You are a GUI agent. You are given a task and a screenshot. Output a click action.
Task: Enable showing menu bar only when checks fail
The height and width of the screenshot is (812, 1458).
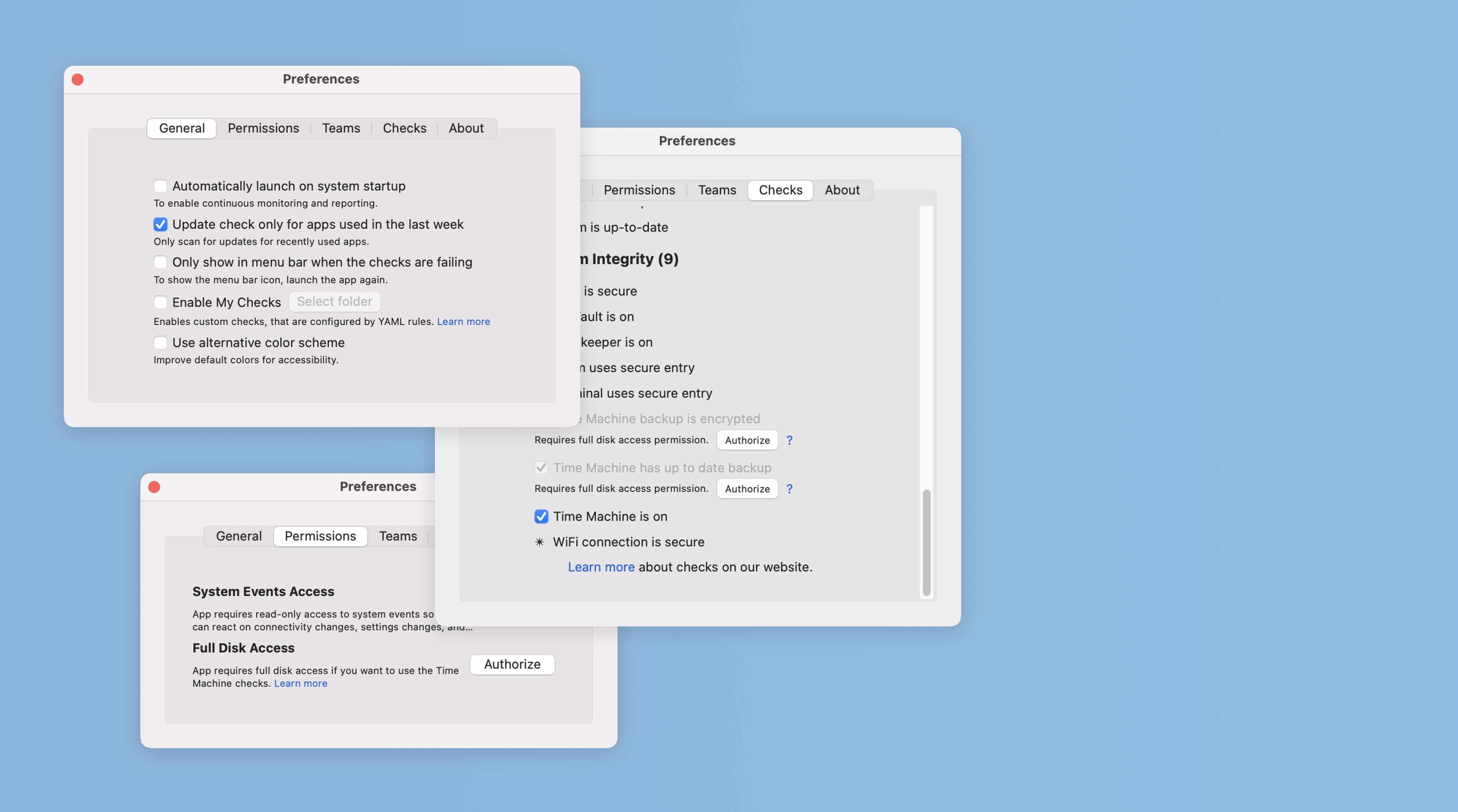[x=160, y=262]
